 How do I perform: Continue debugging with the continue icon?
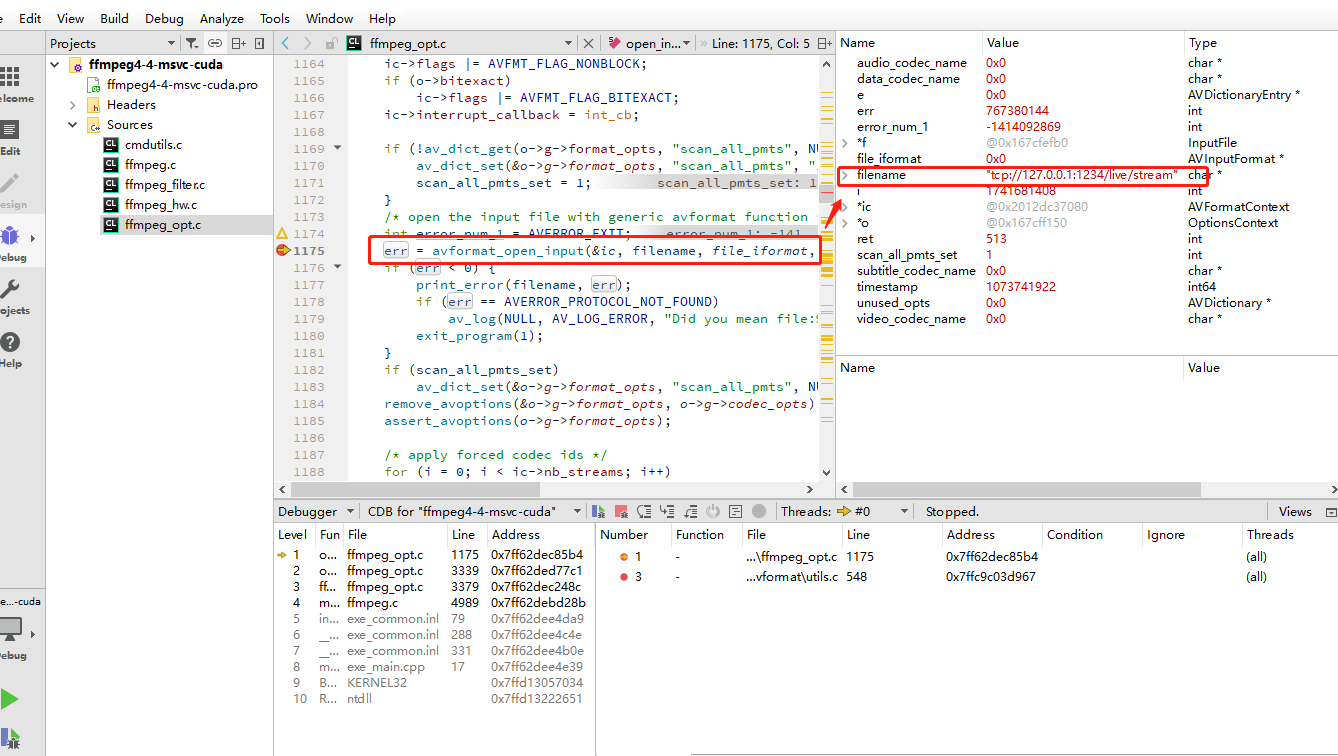pos(599,511)
